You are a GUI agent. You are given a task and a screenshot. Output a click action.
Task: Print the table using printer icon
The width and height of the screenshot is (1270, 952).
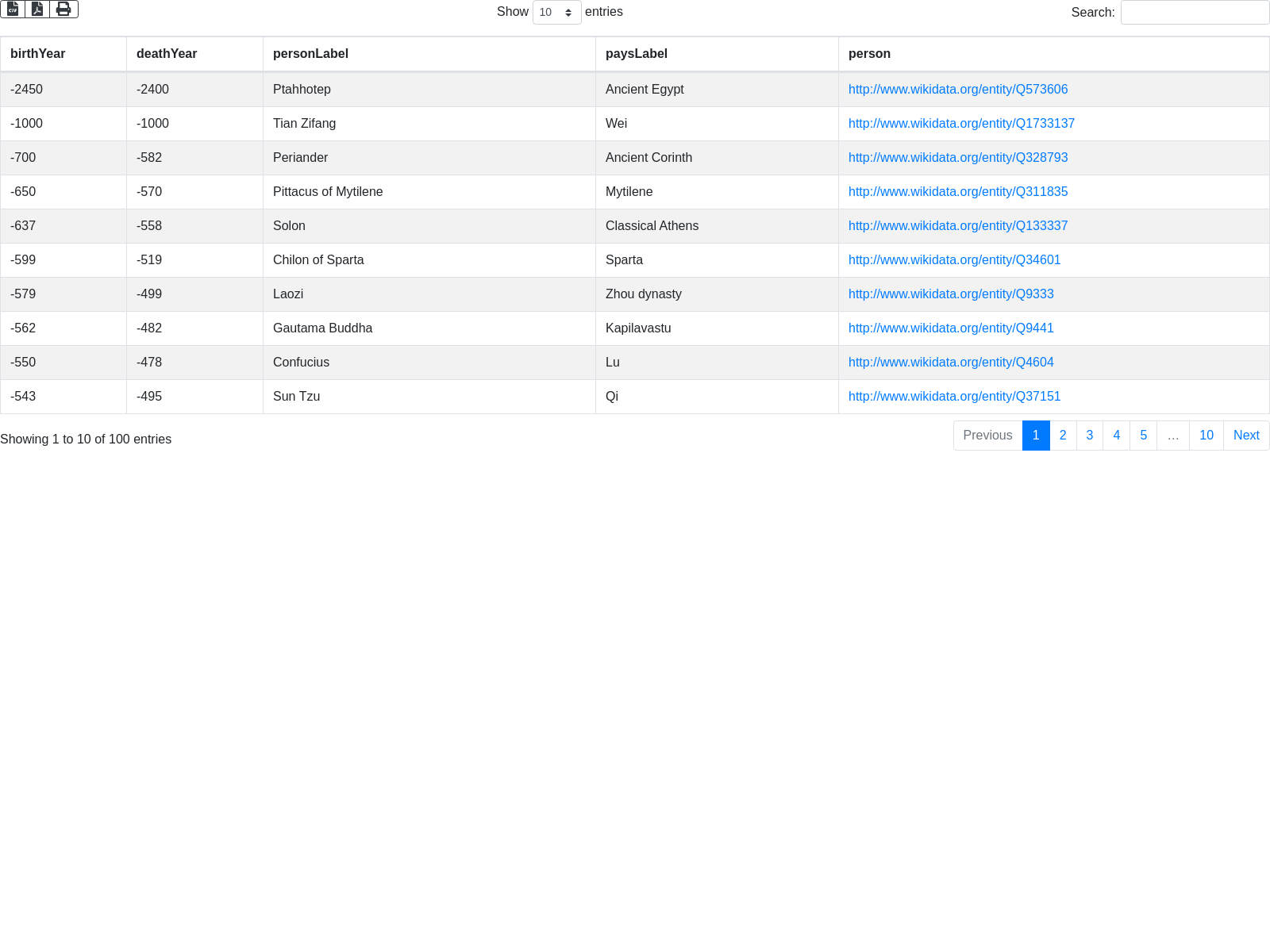(x=63, y=9)
